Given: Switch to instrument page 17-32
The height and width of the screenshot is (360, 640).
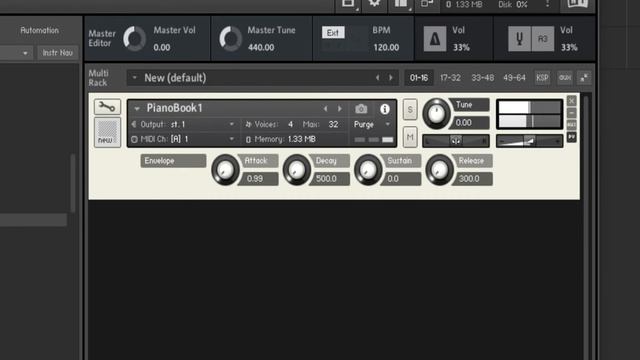Looking at the screenshot, I should [x=450, y=78].
